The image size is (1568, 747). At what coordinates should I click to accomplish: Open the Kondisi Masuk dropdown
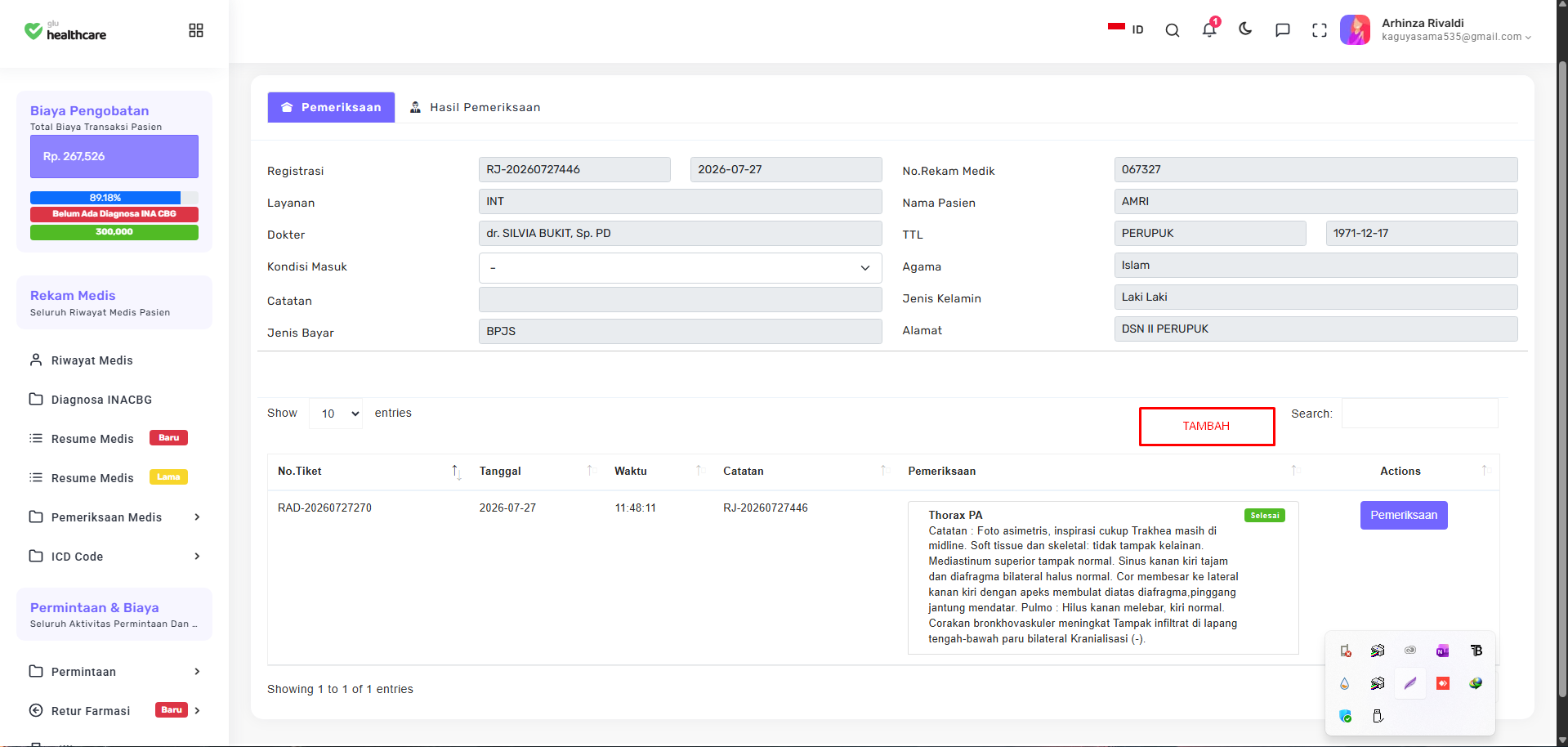680,268
